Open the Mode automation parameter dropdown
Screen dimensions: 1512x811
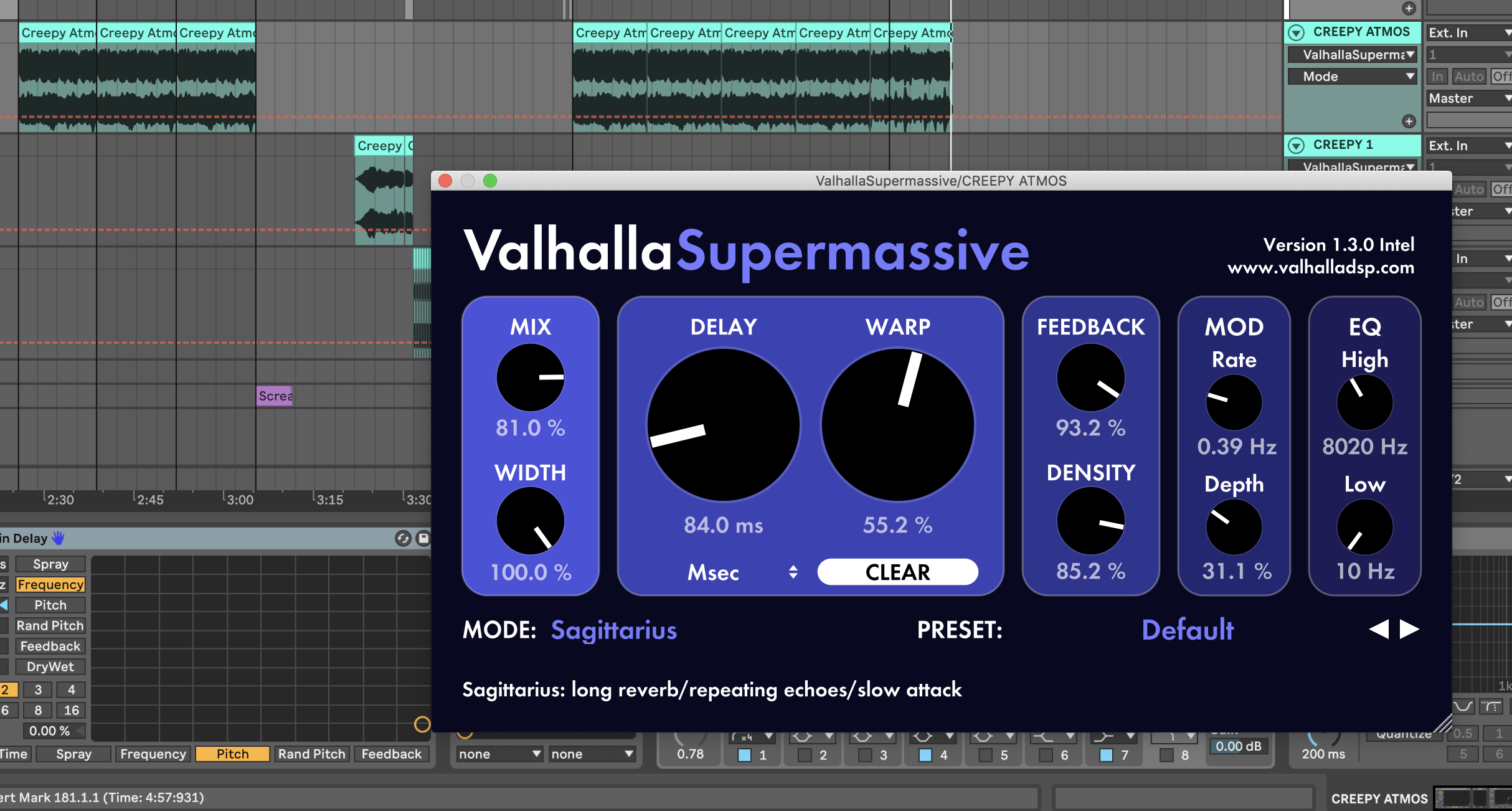(x=1353, y=77)
